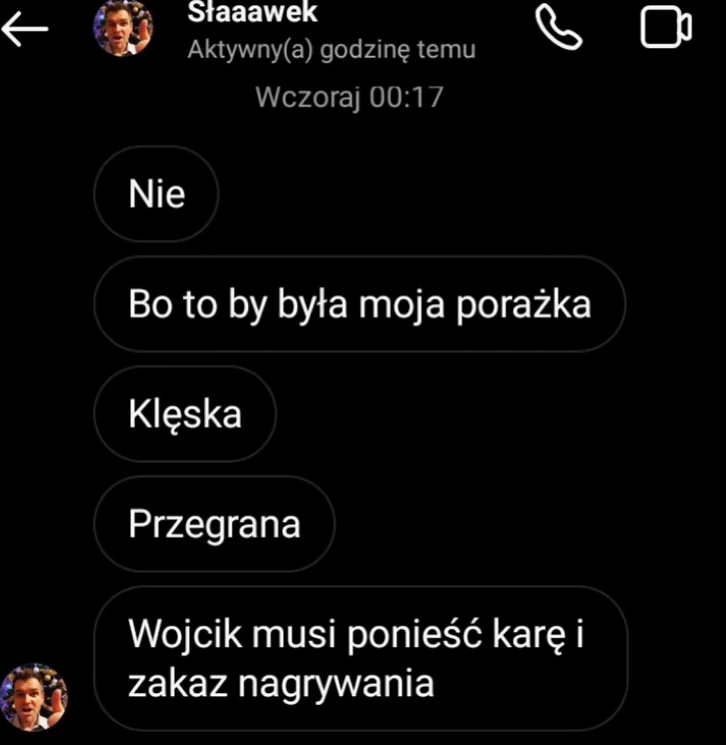
Task: Tap "zakaz nagrywania" text in last message
Action: [281, 683]
